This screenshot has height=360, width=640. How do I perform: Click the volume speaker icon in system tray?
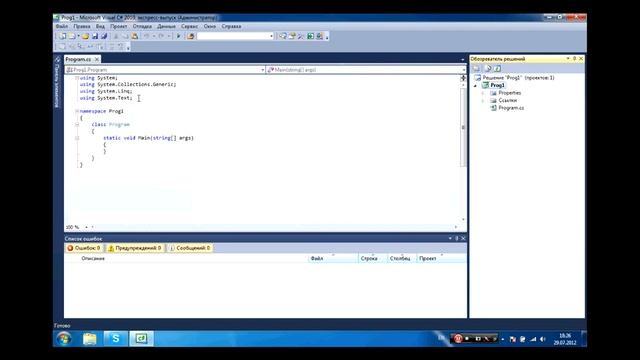(542, 339)
